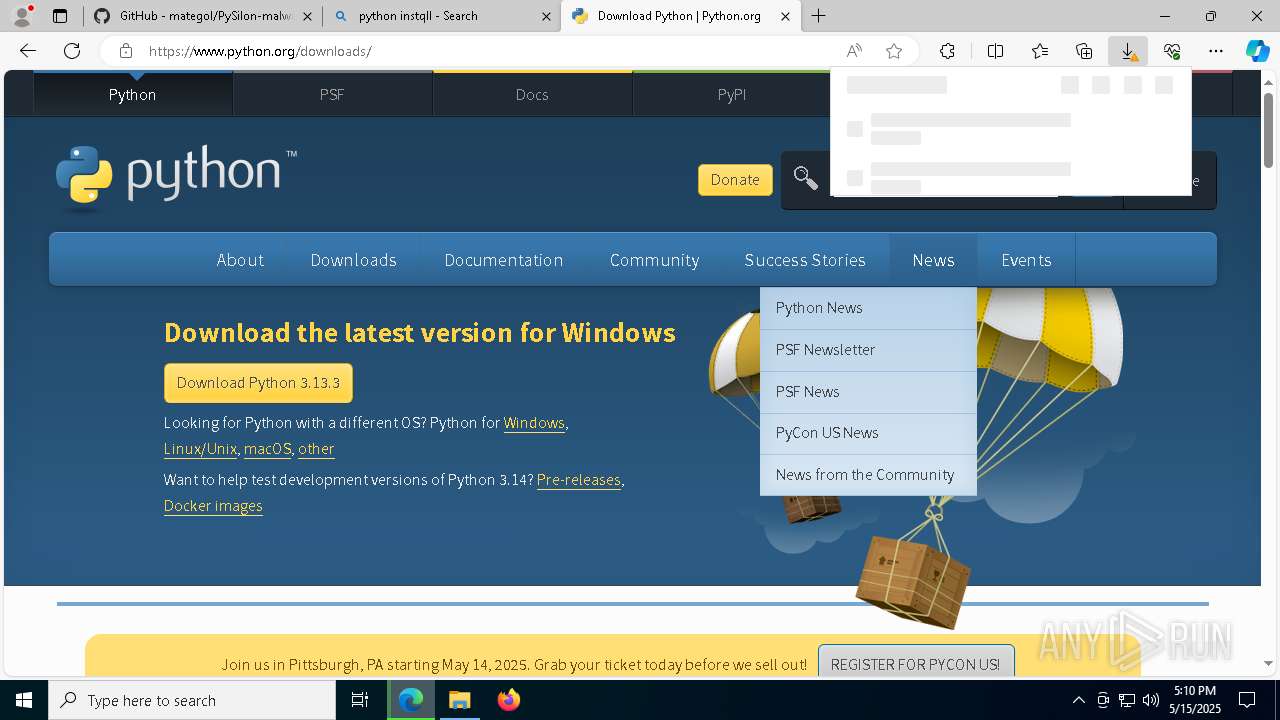Click the browser Back arrow
This screenshot has width=1280, height=720.
pyautogui.click(x=28, y=51)
